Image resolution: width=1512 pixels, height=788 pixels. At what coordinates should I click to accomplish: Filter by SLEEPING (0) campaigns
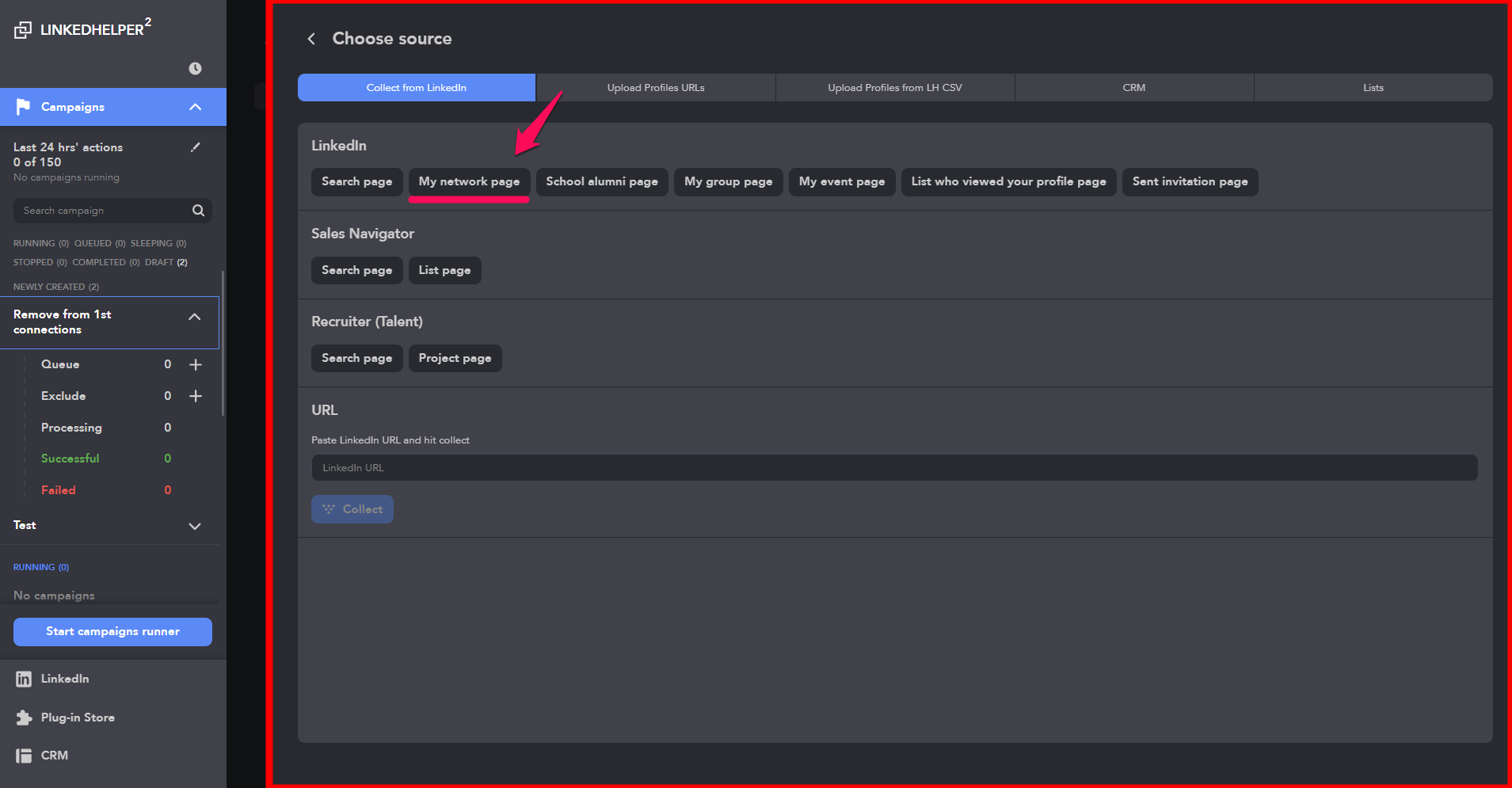point(158,243)
